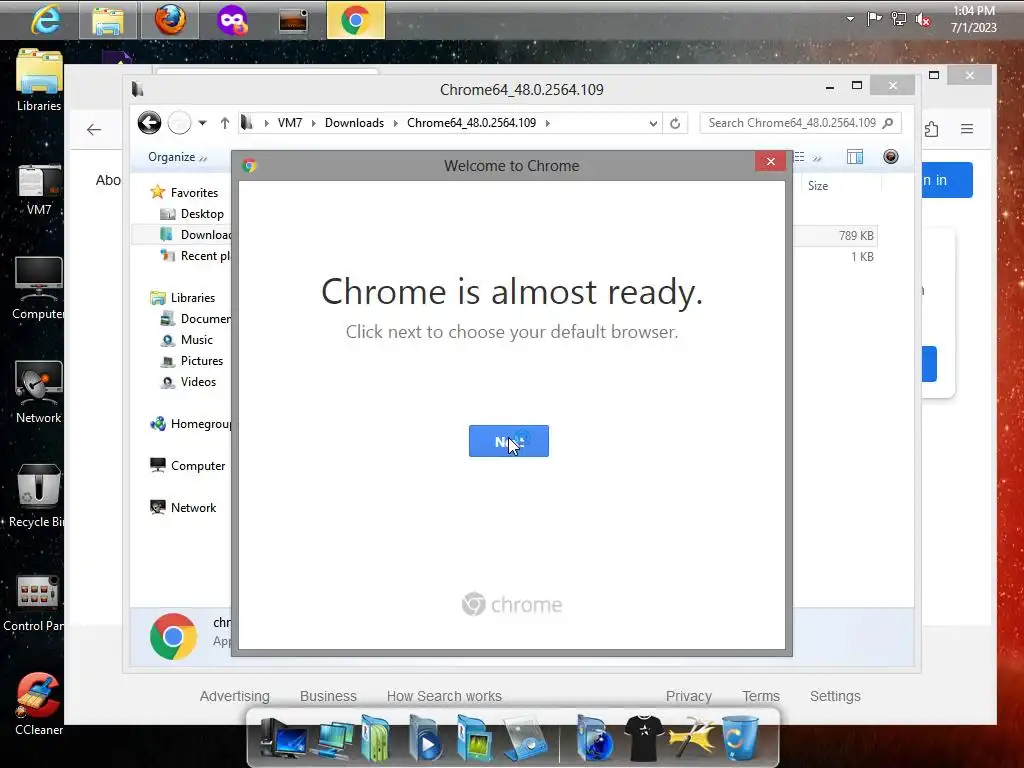This screenshot has height=768, width=1024.
Task: Go back in the Explorer window
Action: tap(150, 123)
